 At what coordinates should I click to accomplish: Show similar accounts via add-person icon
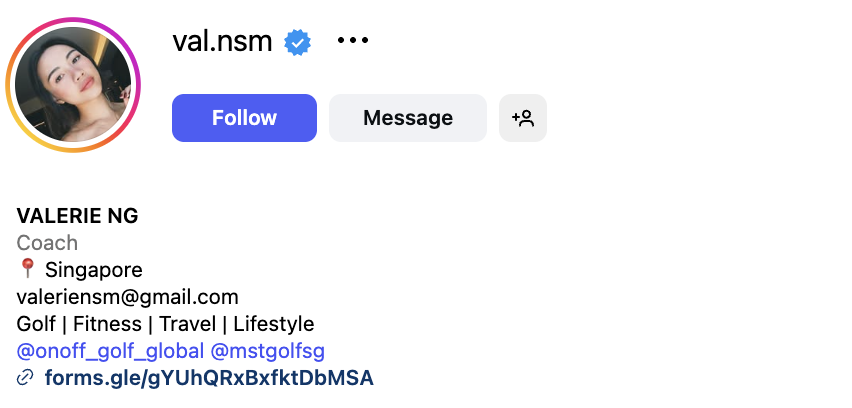pyautogui.click(x=523, y=118)
